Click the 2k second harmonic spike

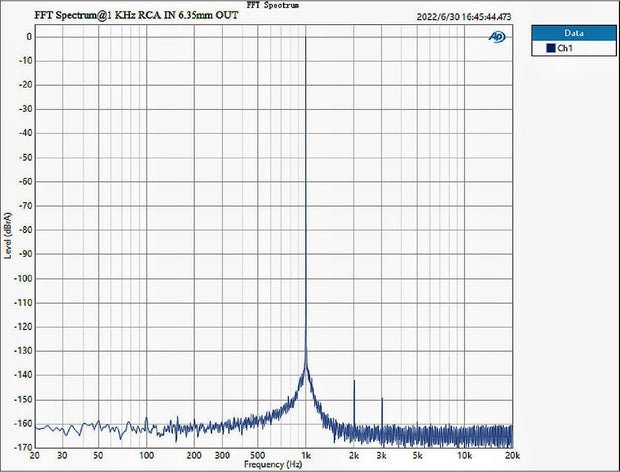(x=354, y=382)
